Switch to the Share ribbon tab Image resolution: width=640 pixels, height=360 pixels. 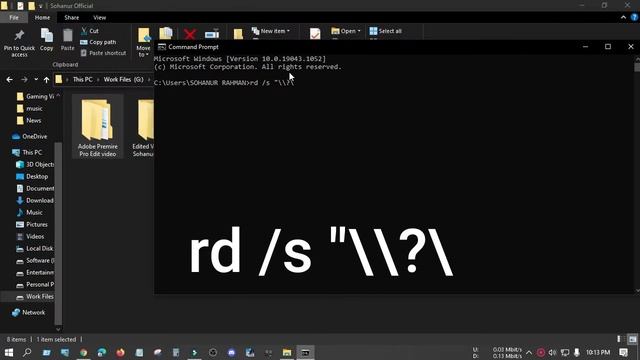tap(71, 18)
